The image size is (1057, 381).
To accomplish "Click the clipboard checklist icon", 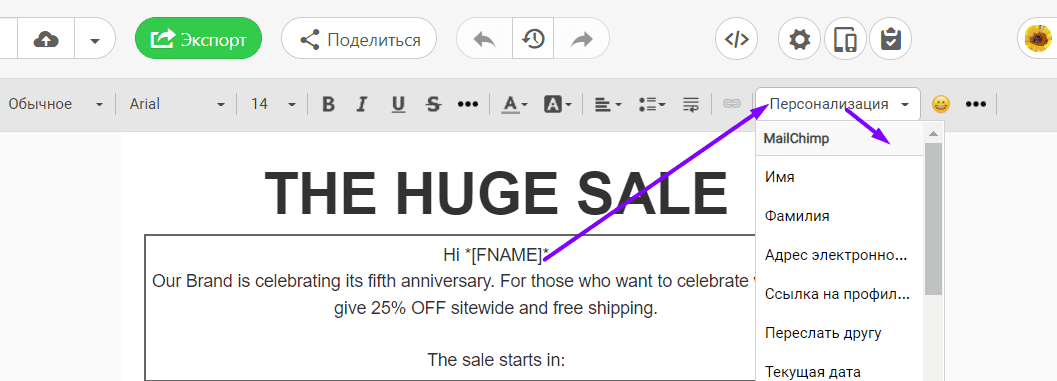I will click(x=890, y=39).
